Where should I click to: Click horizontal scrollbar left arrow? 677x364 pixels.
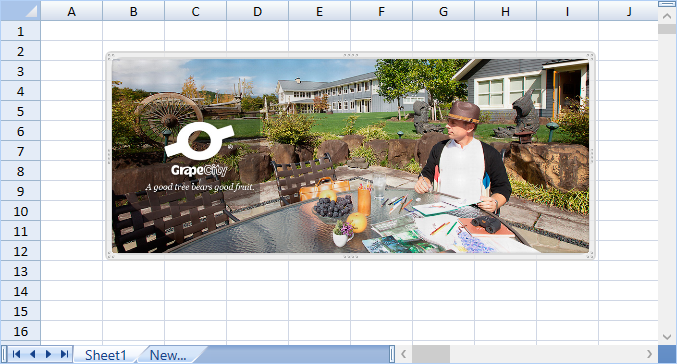pos(404,354)
